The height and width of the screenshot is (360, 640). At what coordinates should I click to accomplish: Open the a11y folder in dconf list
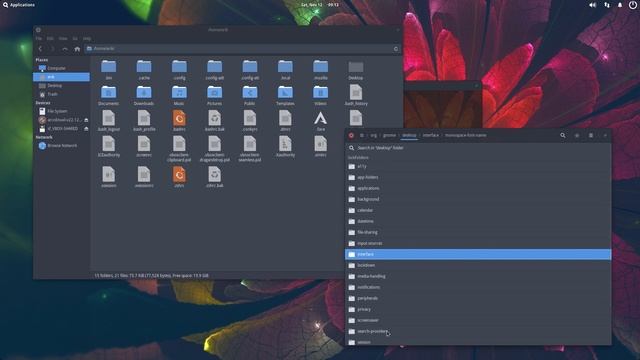[x=478, y=167]
